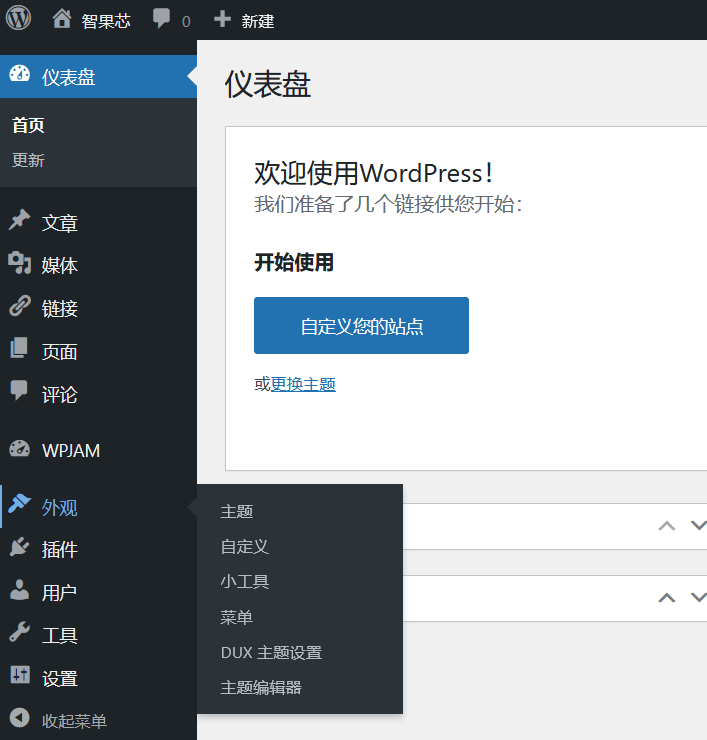Move first dashboard widget up with arrow
The image size is (707, 740).
[x=667, y=526]
